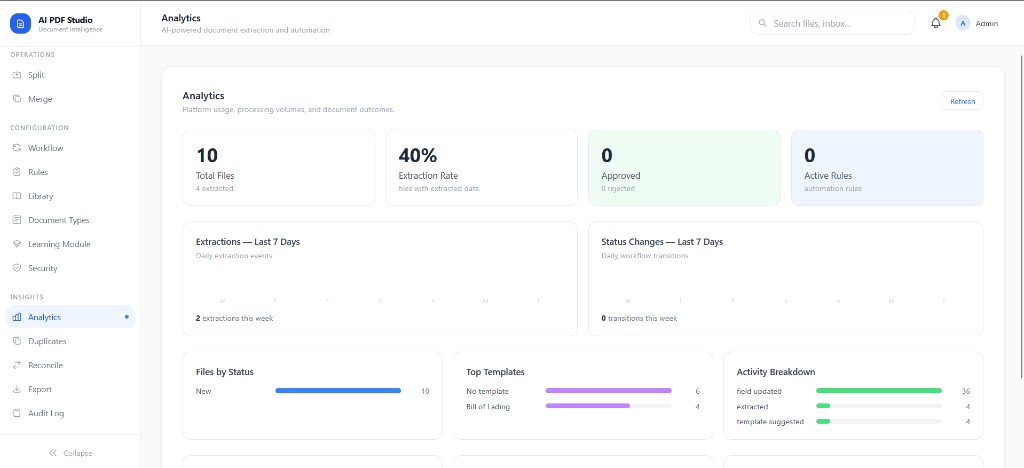Click the Reconcile arrows icon

[17, 366]
